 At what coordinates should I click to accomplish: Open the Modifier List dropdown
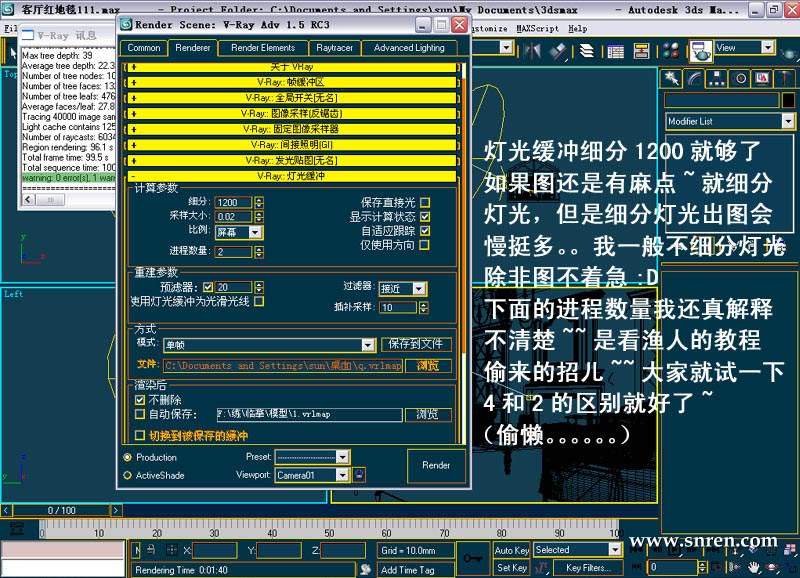[x=730, y=121]
